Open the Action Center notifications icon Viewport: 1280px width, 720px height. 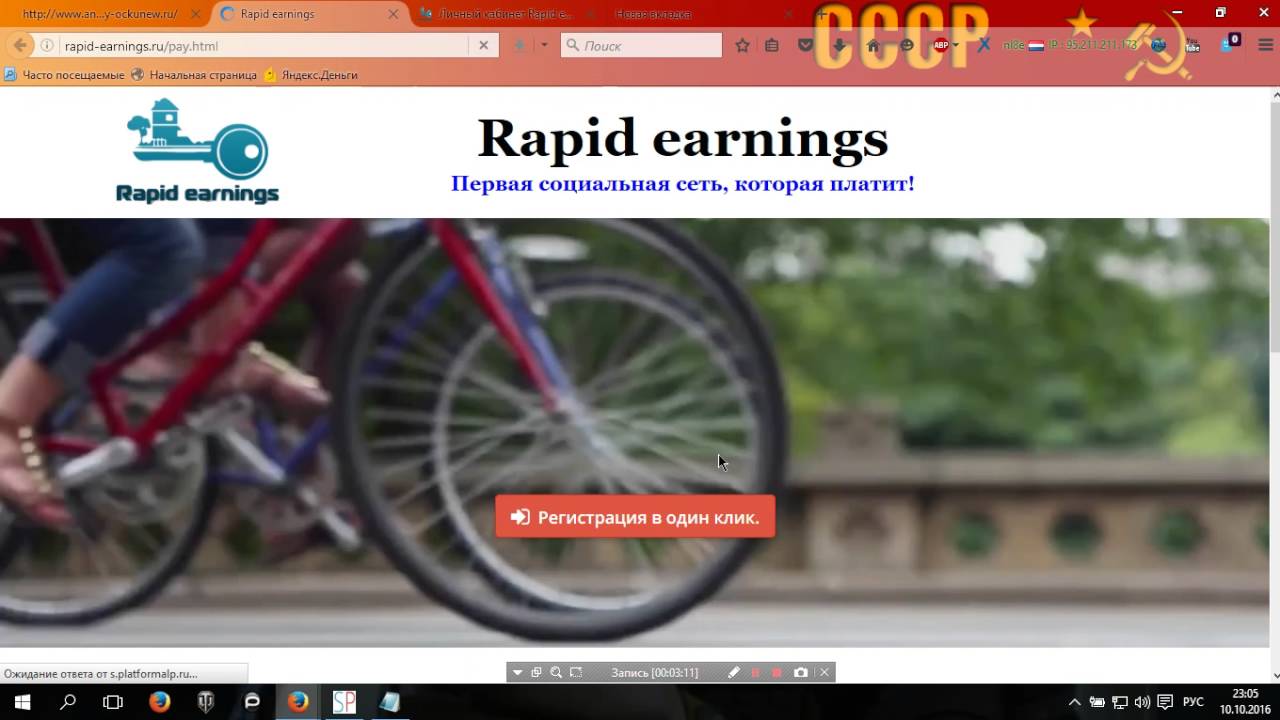click(x=1165, y=702)
